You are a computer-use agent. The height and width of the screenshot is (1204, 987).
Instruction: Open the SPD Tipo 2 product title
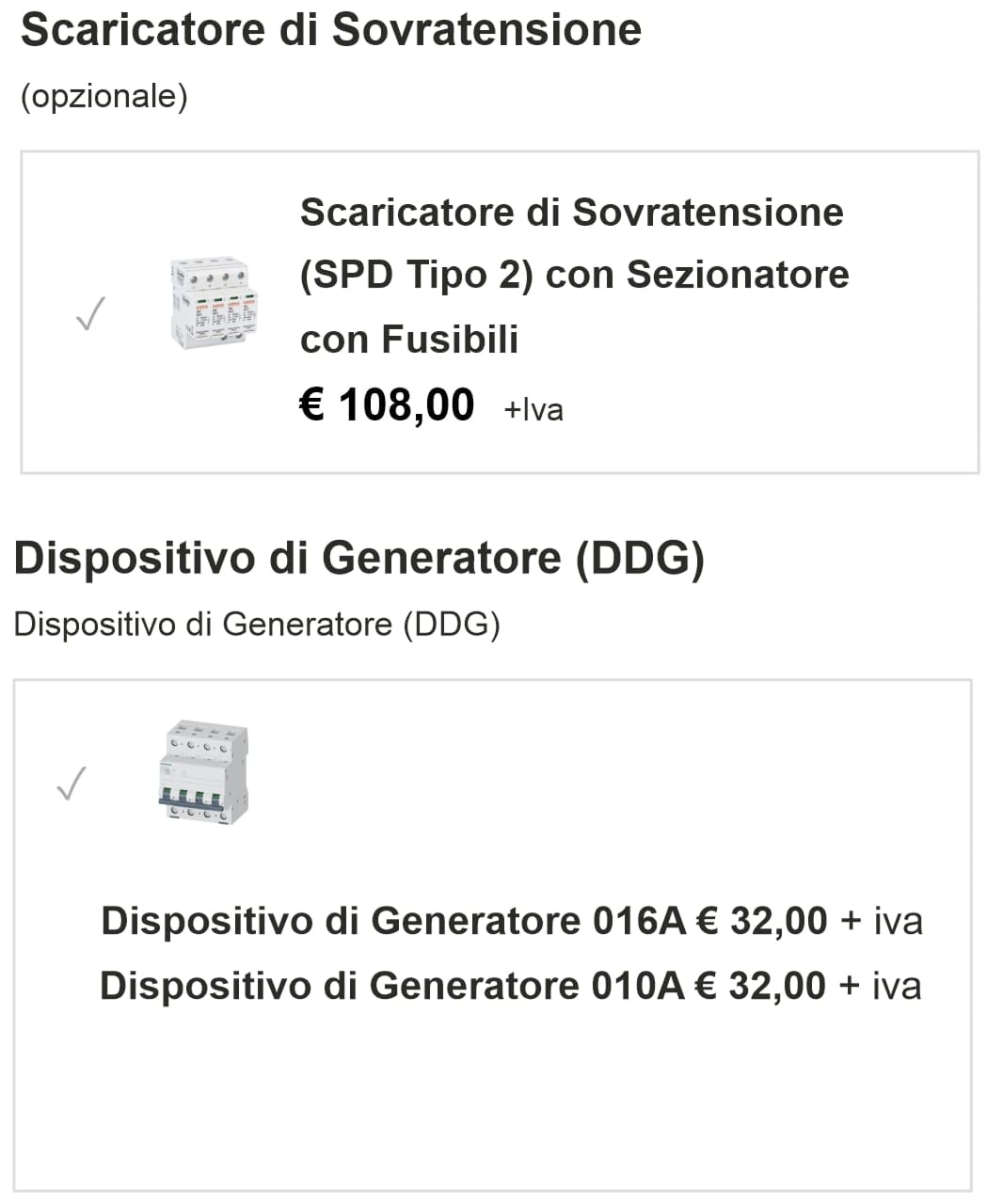573,275
